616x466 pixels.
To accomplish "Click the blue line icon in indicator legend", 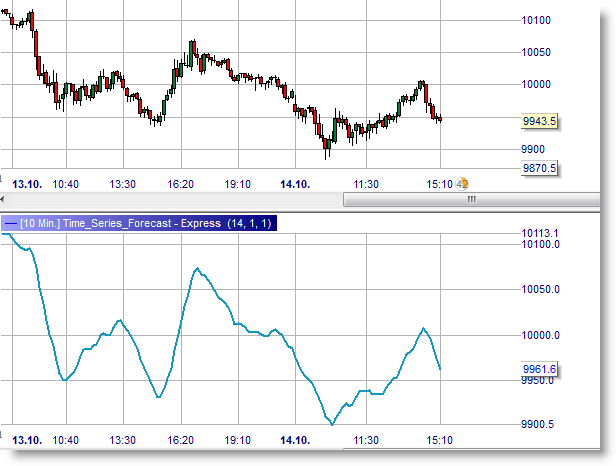I will click(10, 223).
